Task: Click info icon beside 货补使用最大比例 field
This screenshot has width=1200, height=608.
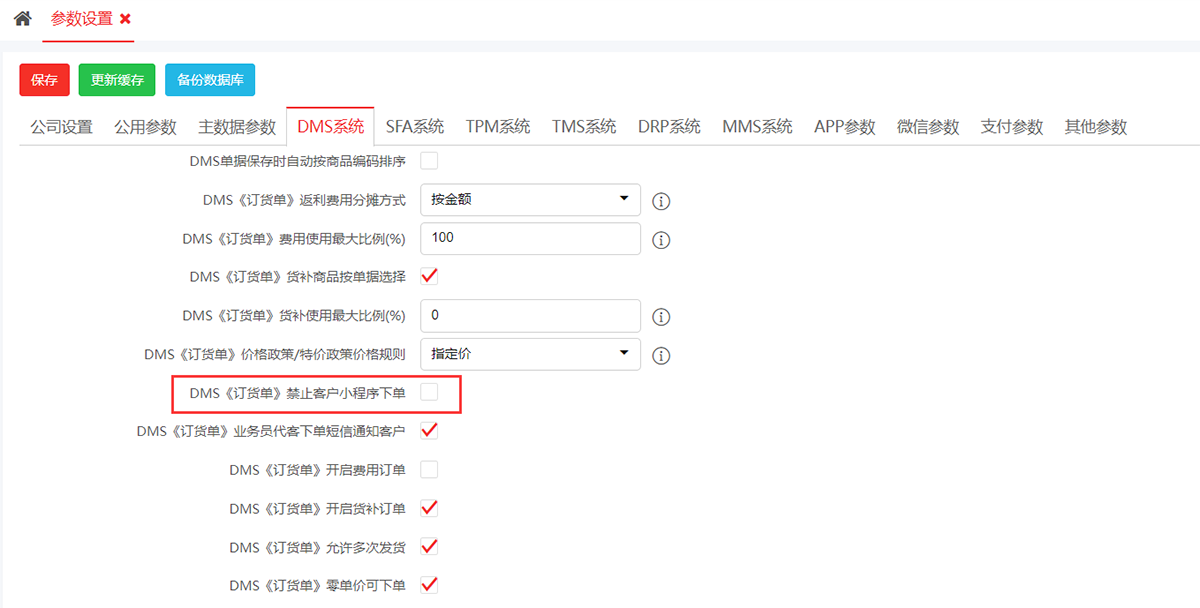Action: 661,317
